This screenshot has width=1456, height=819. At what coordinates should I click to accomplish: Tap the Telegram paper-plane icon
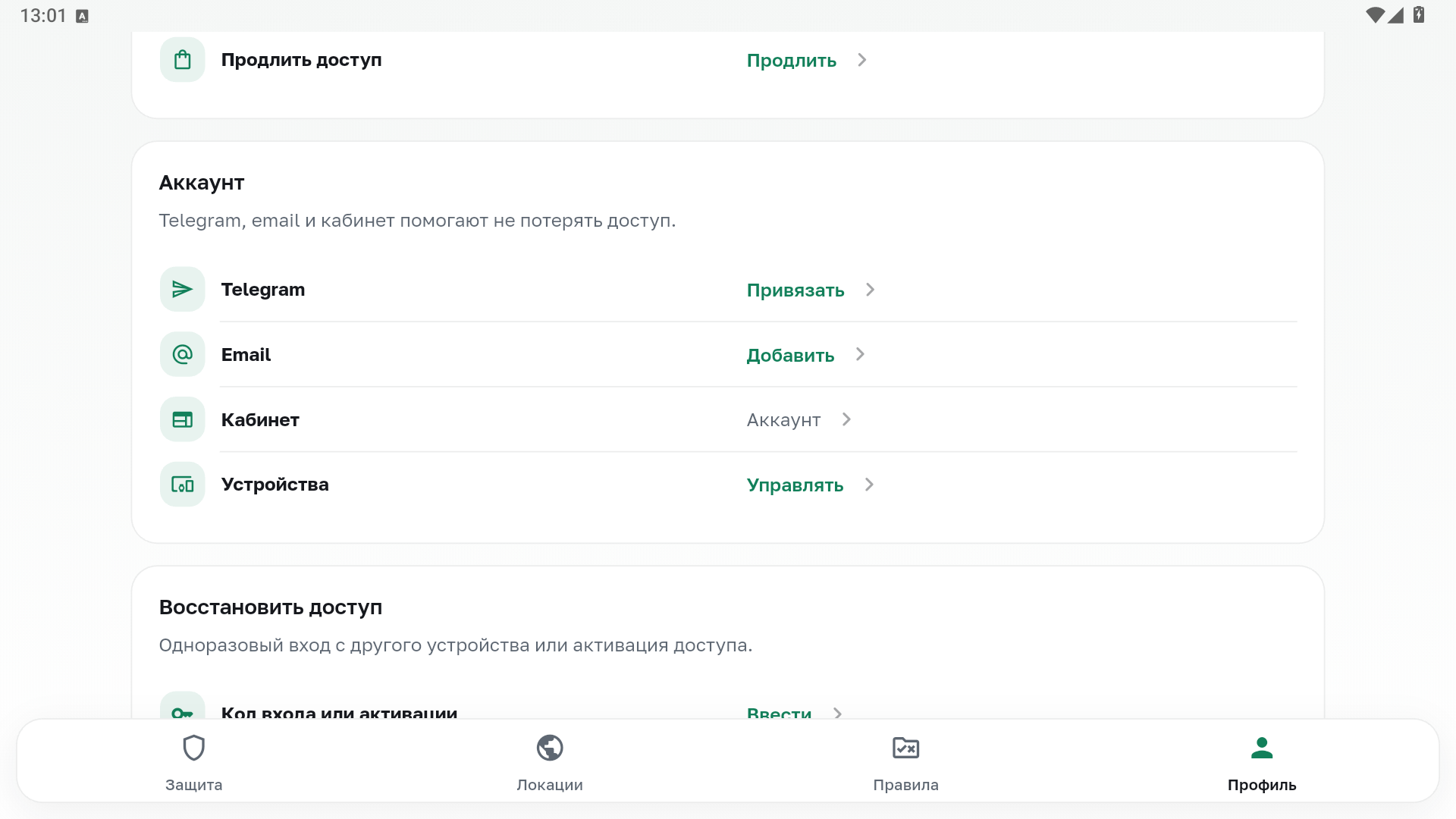pyautogui.click(x=183, y=289)
